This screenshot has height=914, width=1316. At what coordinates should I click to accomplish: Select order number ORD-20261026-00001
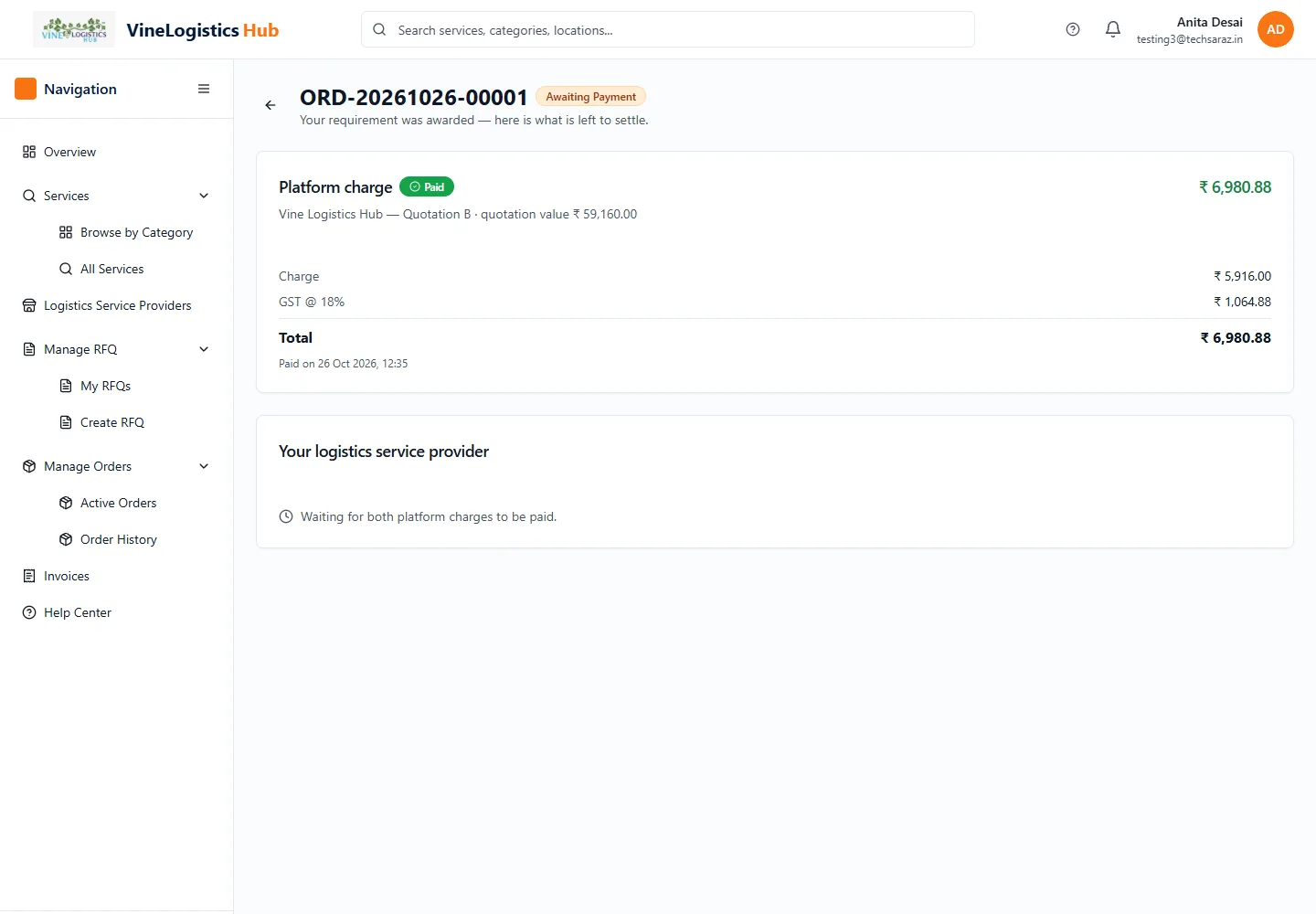(x=414, y=97)
